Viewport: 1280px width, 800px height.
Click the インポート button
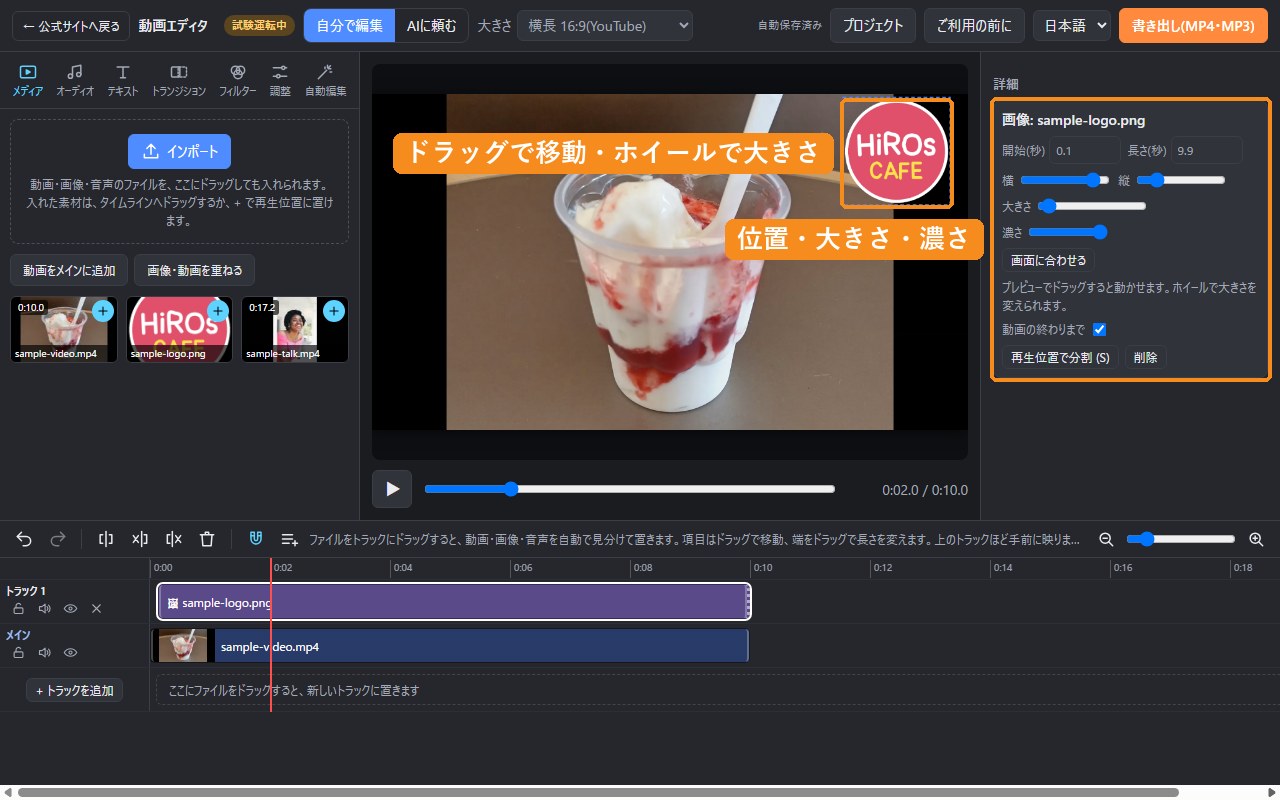180,151
